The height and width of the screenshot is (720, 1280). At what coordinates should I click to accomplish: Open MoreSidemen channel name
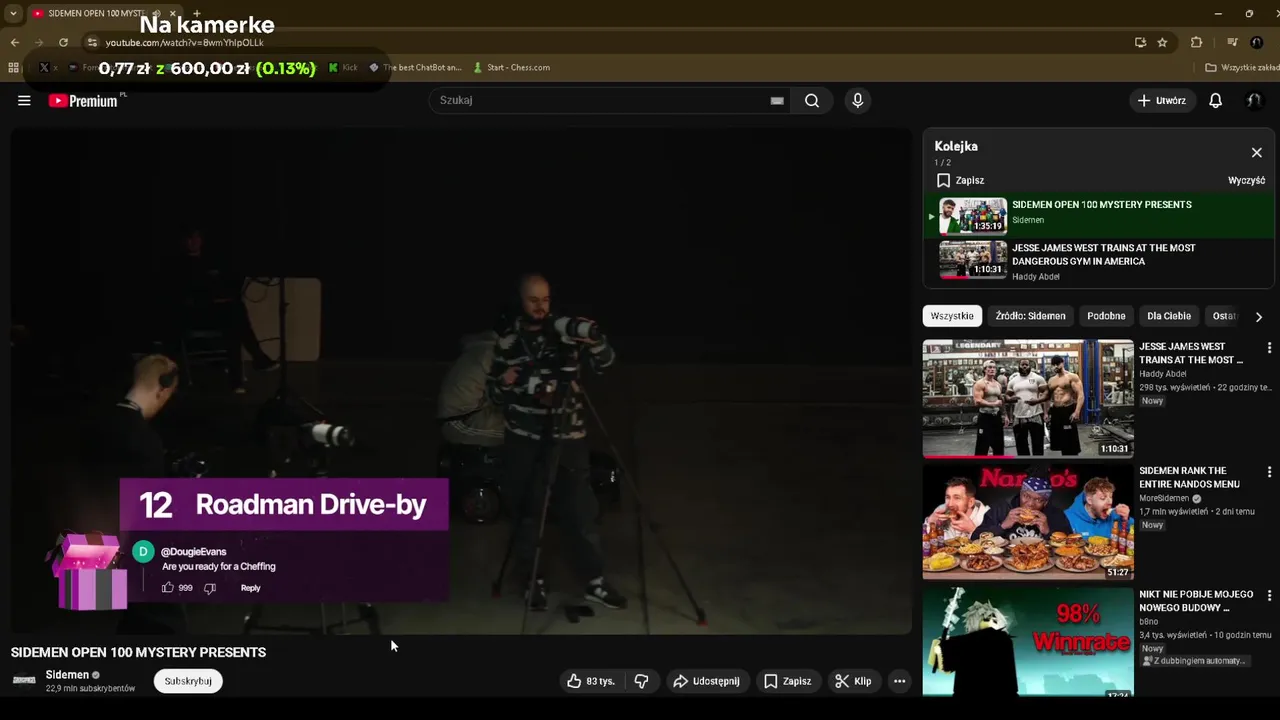(x=1164, y=498)
